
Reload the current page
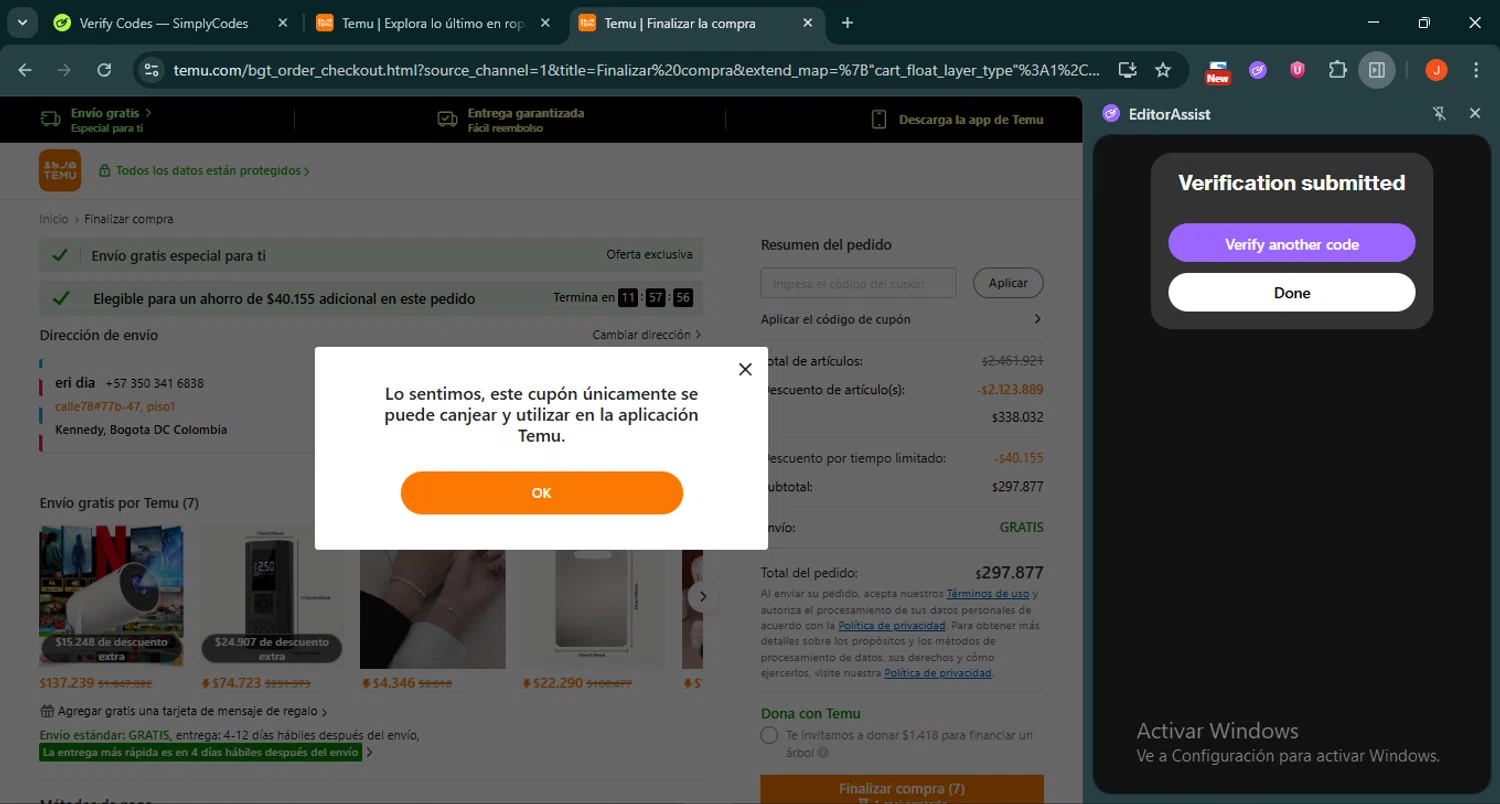point(104,70)
